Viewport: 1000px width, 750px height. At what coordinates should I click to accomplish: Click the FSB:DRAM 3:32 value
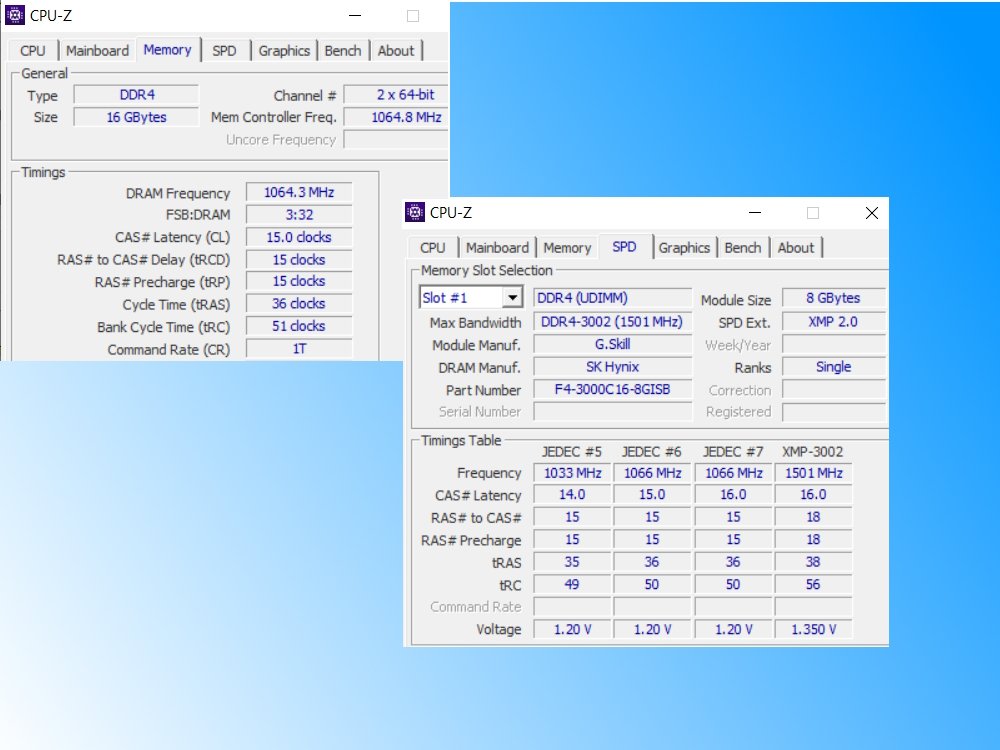[299, 215]
